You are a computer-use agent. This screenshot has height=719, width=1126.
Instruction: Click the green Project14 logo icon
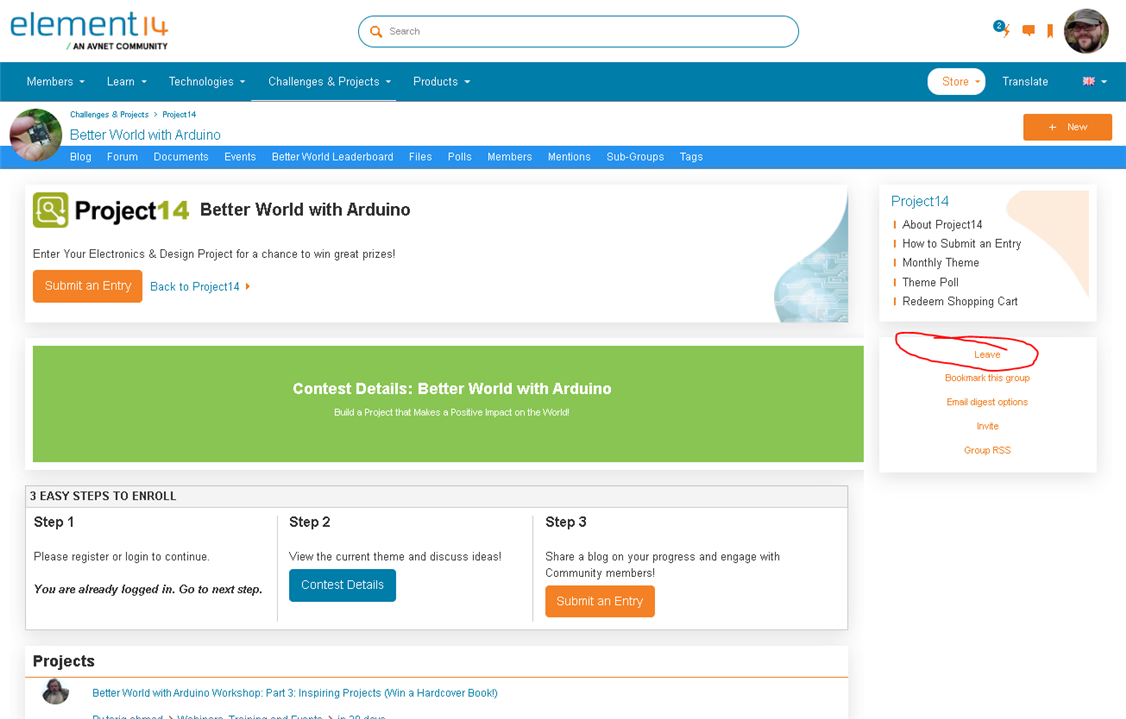pos(50,210)
